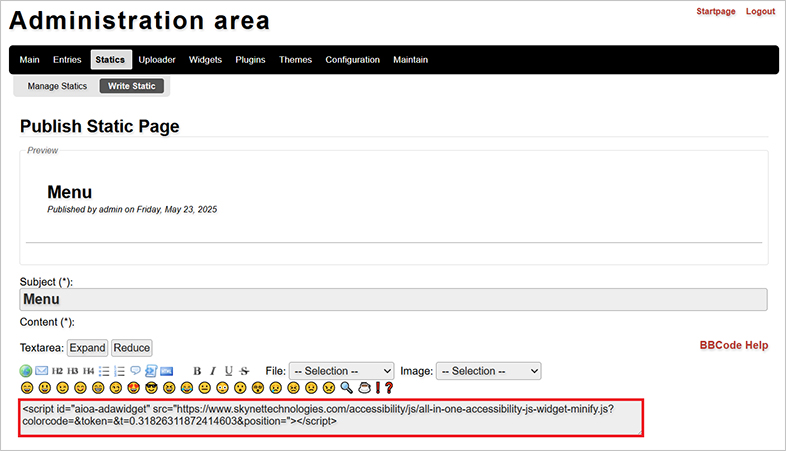This screenshot has height=451, width=786.
Task: Click the insert URL globe icon
Action: click(26, 371)
